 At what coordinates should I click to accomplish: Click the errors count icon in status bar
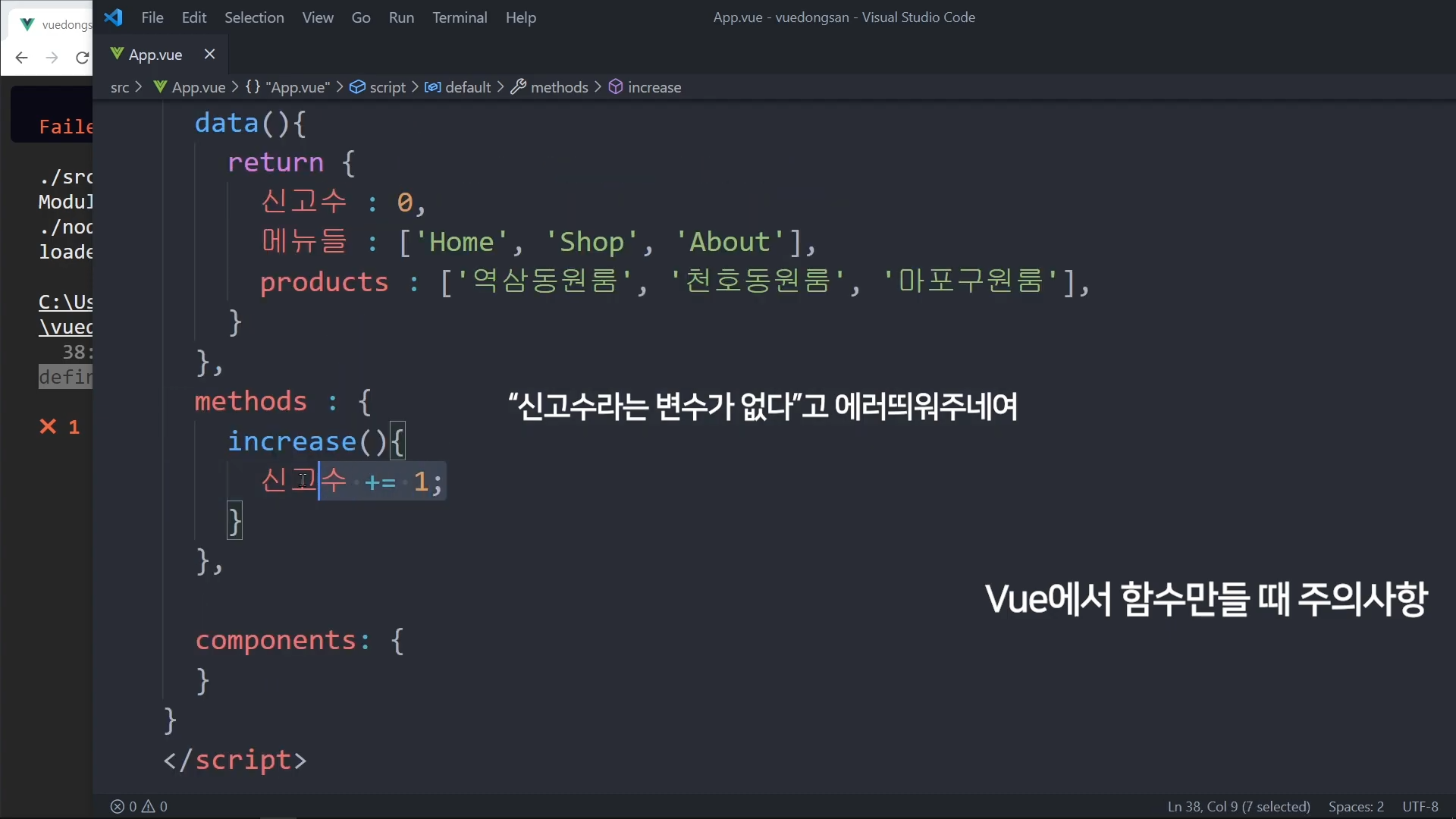[x=118, y=806]
